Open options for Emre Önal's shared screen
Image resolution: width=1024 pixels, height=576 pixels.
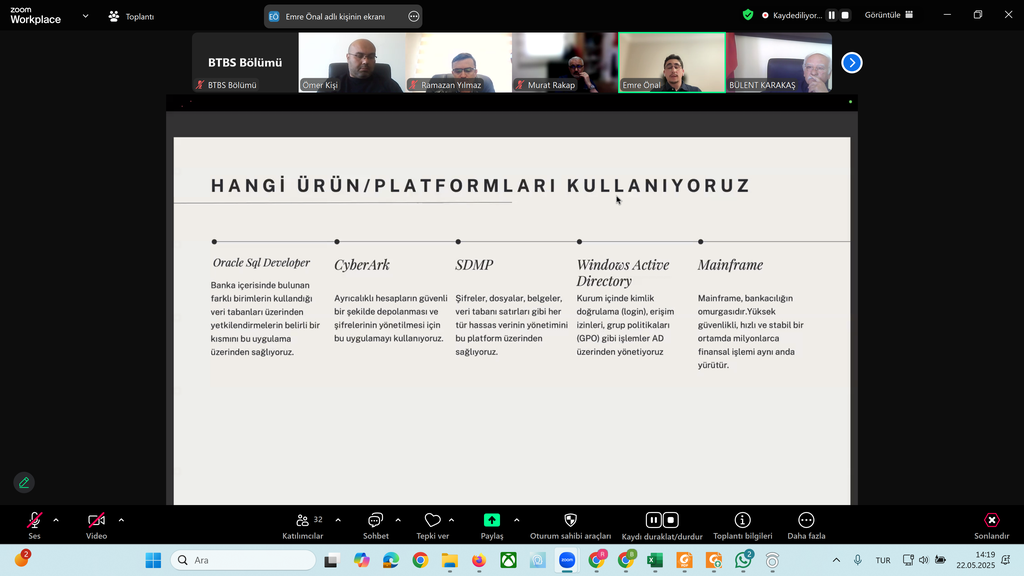(413, 16)
